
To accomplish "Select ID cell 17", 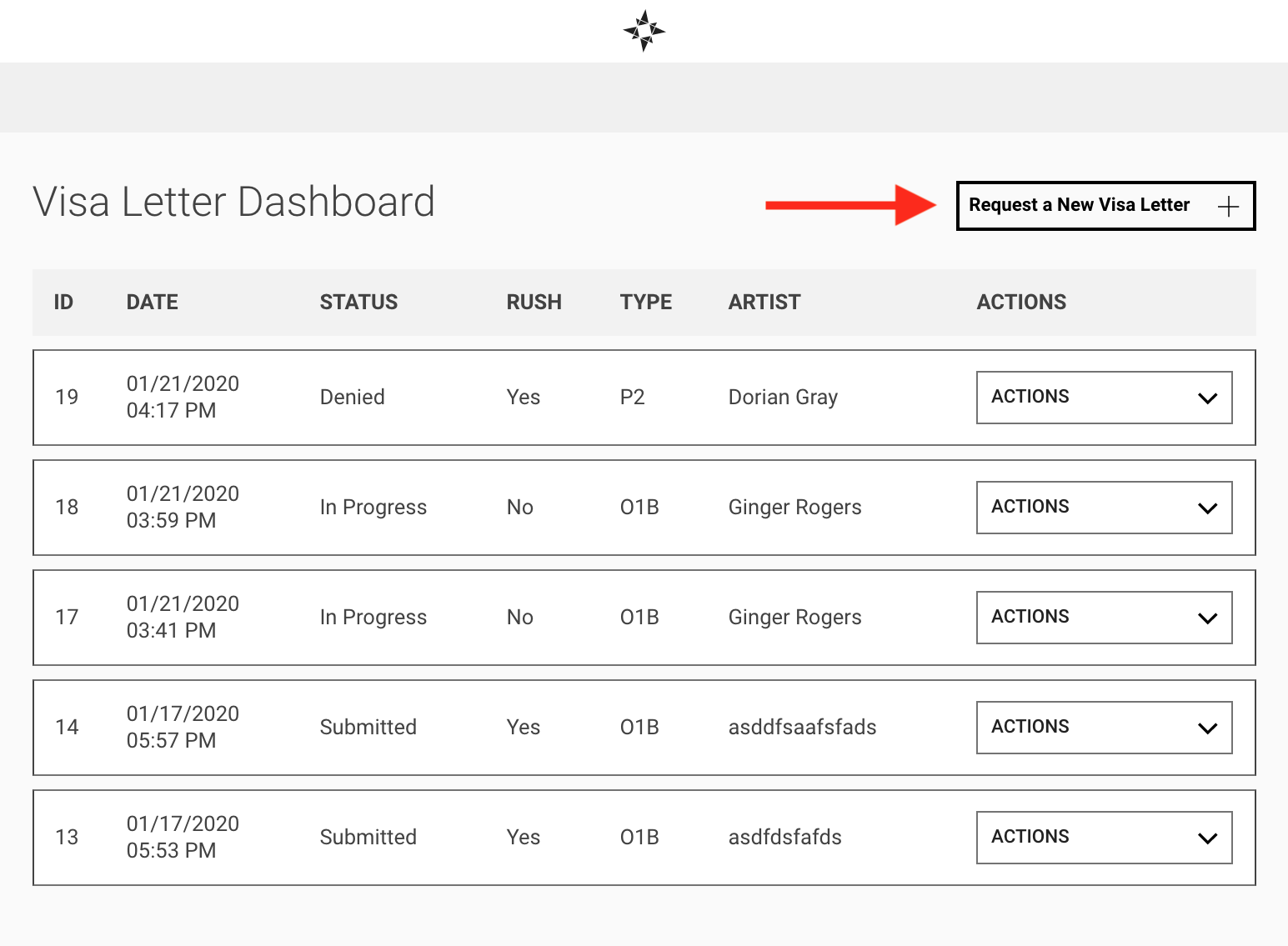I will [x=67, y=617].
